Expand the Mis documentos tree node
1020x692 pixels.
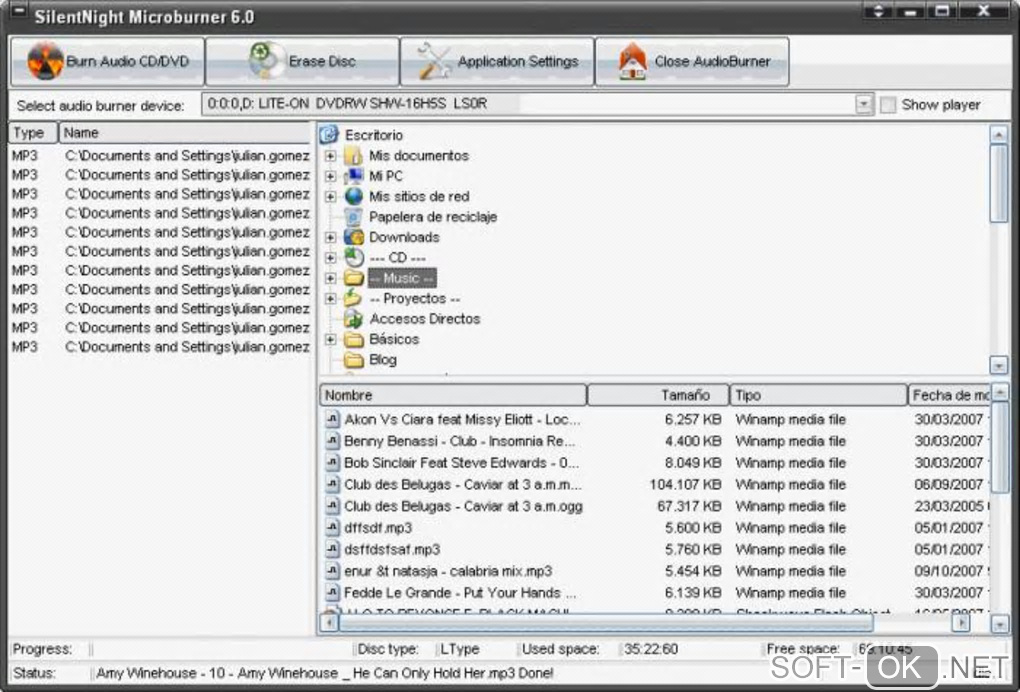[x=330, y=156]
